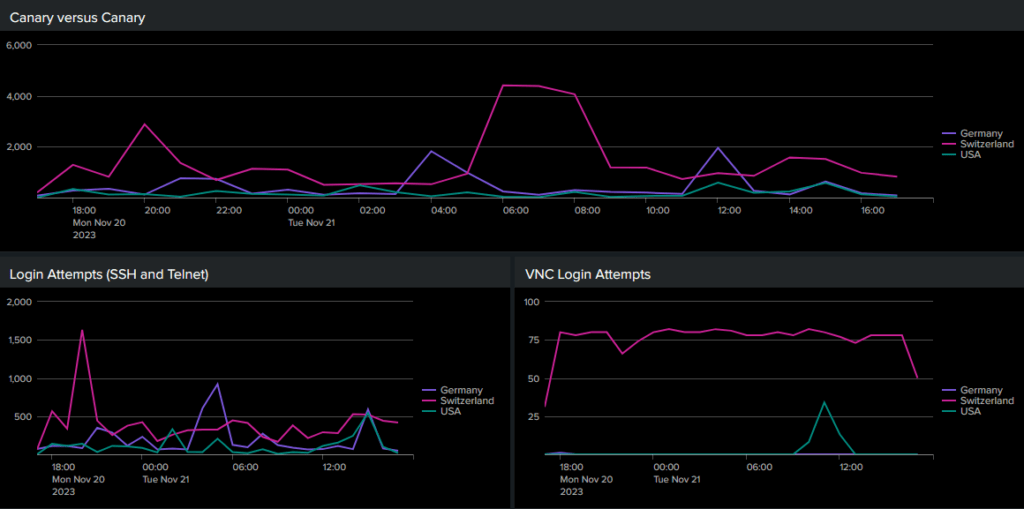Click Germany's tallest peak in SSH and Telnet chart
This screenshot has height=509, width=1024.
pos(218,384)
